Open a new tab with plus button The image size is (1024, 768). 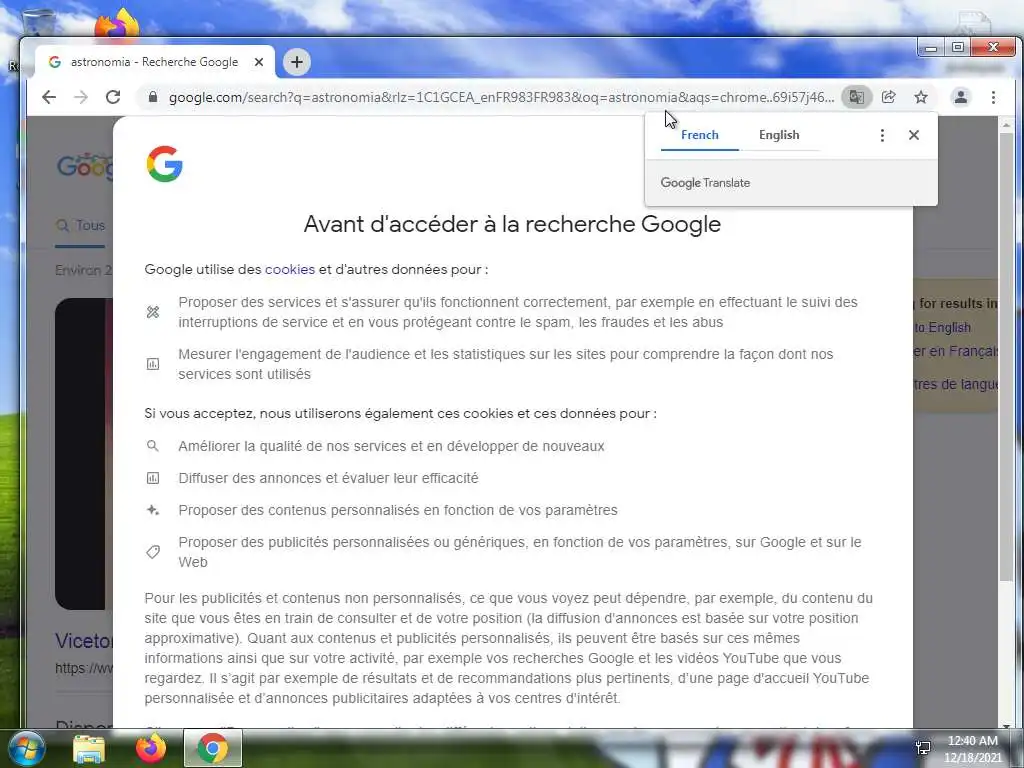point(297,62)
